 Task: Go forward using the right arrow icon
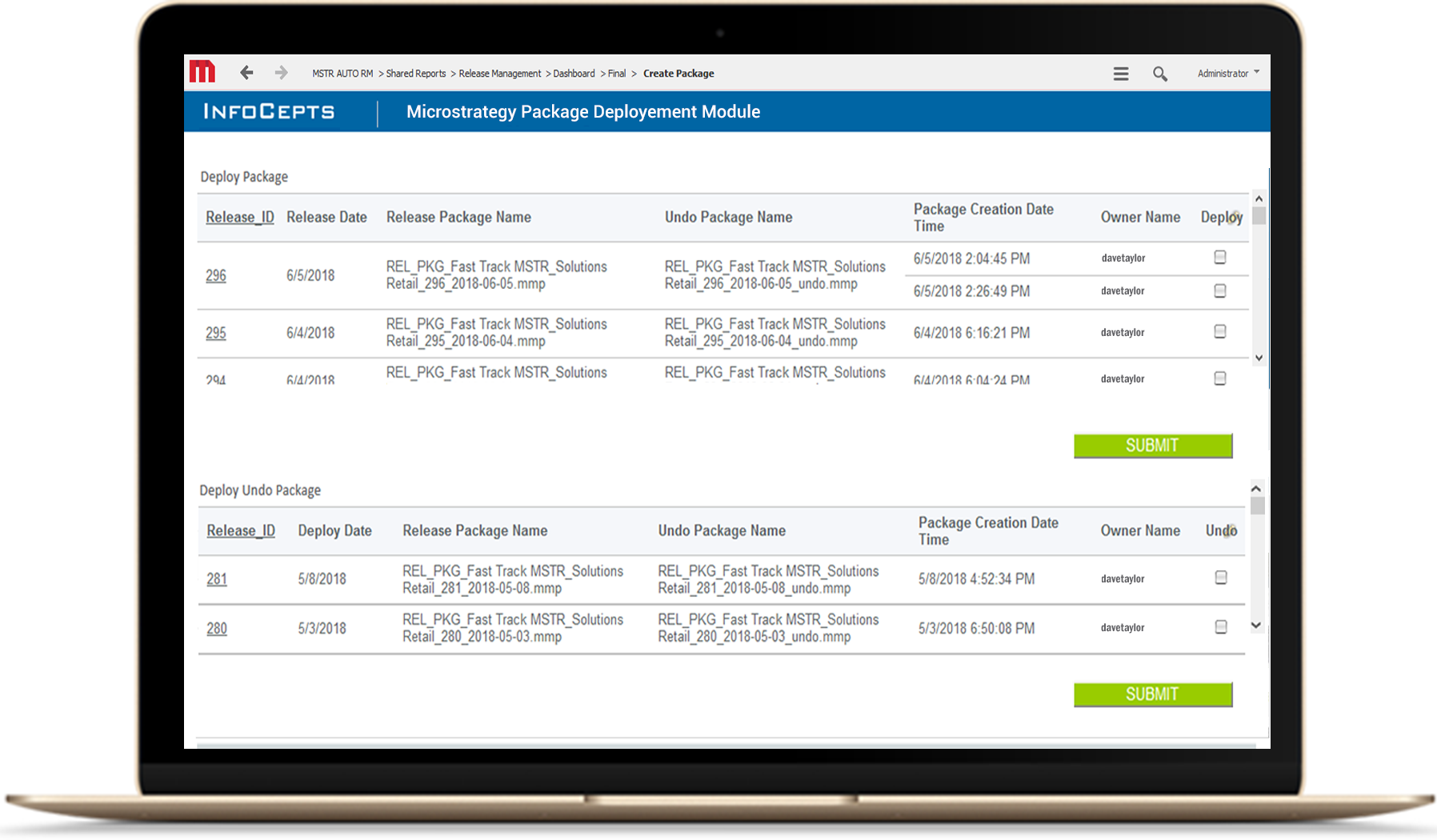point(281,73)
